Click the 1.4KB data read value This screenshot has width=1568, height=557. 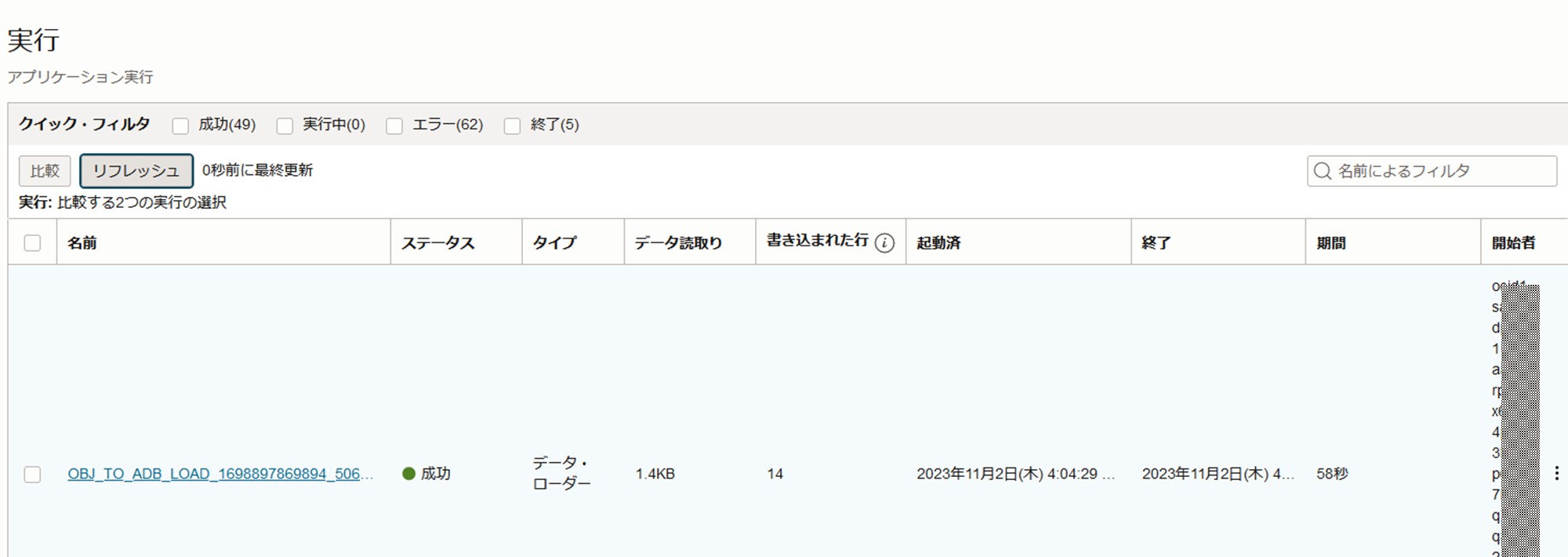pyautogui.click(x=655, y=474)
